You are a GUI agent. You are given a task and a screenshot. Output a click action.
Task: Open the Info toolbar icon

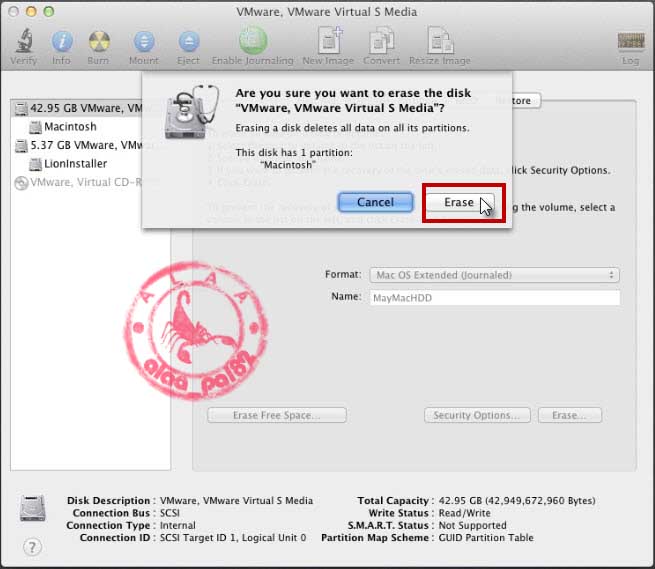pyautogui.click(x=62, y=41)
